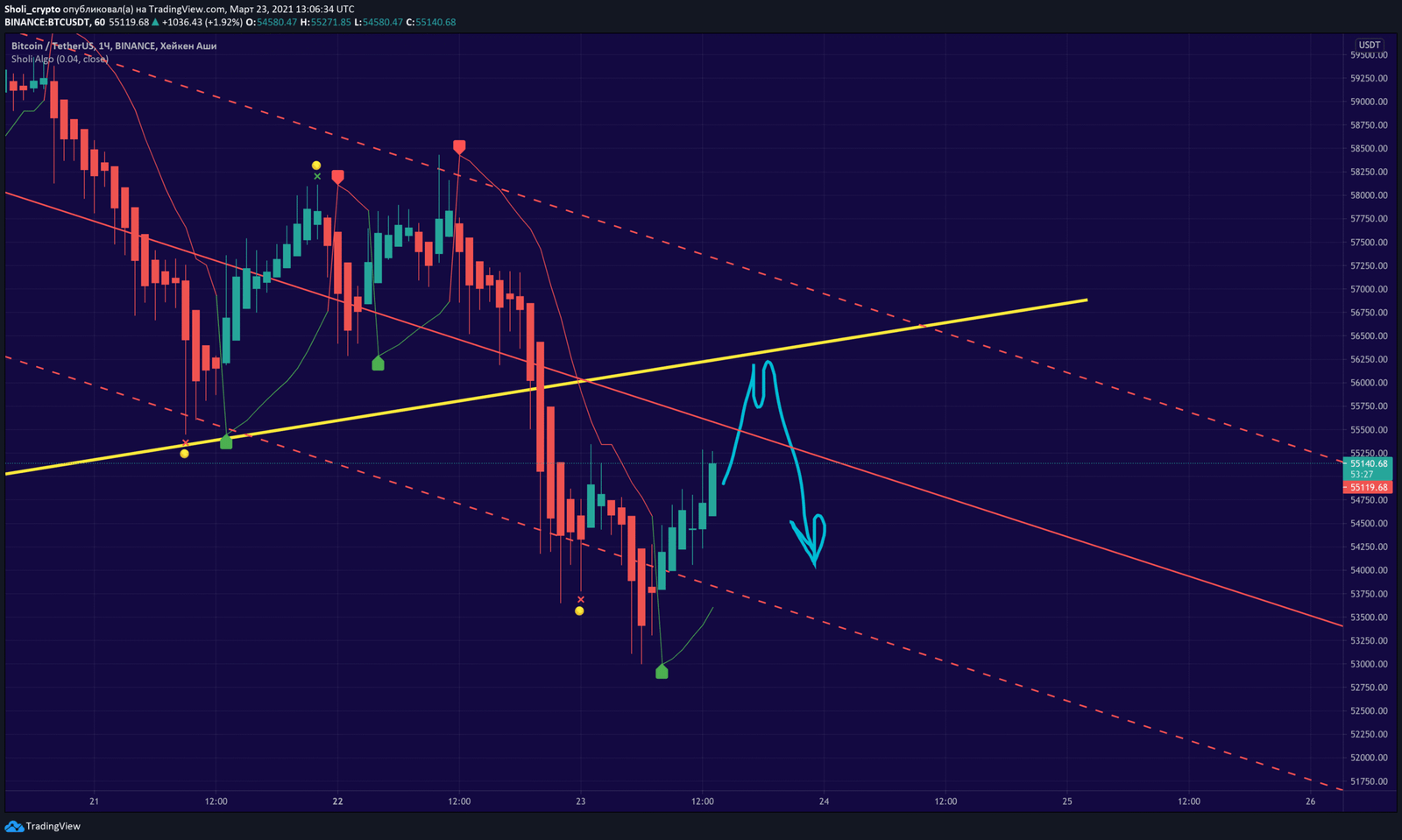1402x840 pixels.
Task: Click the red sell marker near 58500
Action: click(459, 146)
